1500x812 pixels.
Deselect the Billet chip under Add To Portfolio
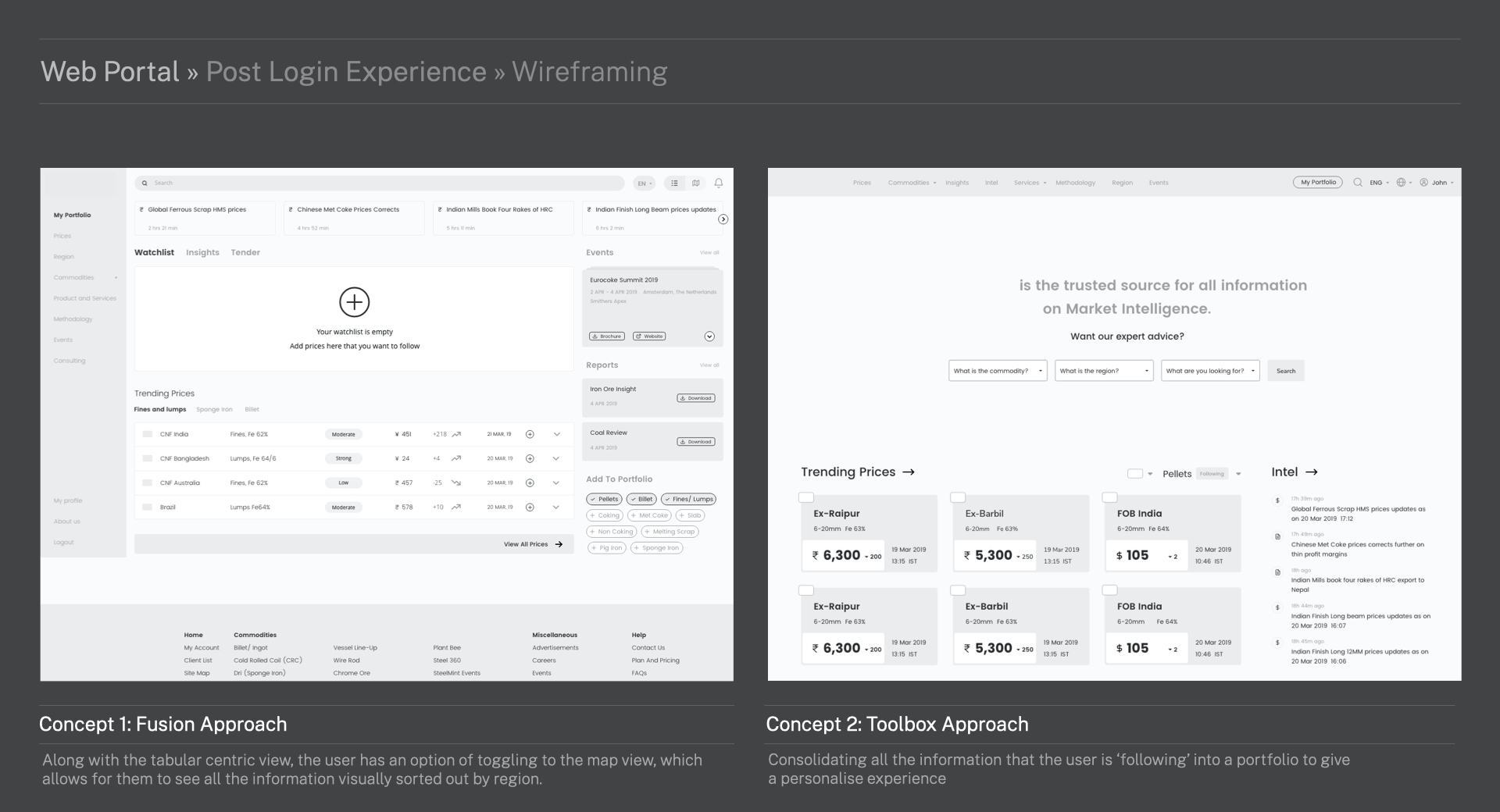(641, 500)
